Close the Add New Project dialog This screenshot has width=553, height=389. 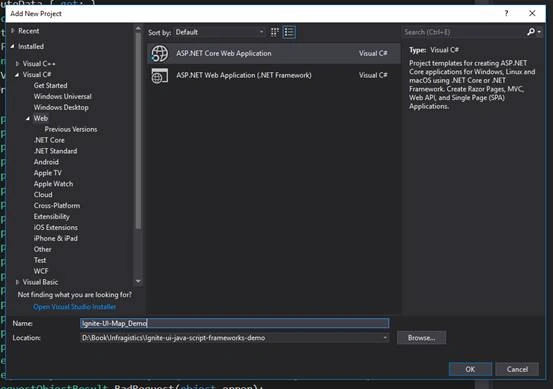(x=532, y=13)
